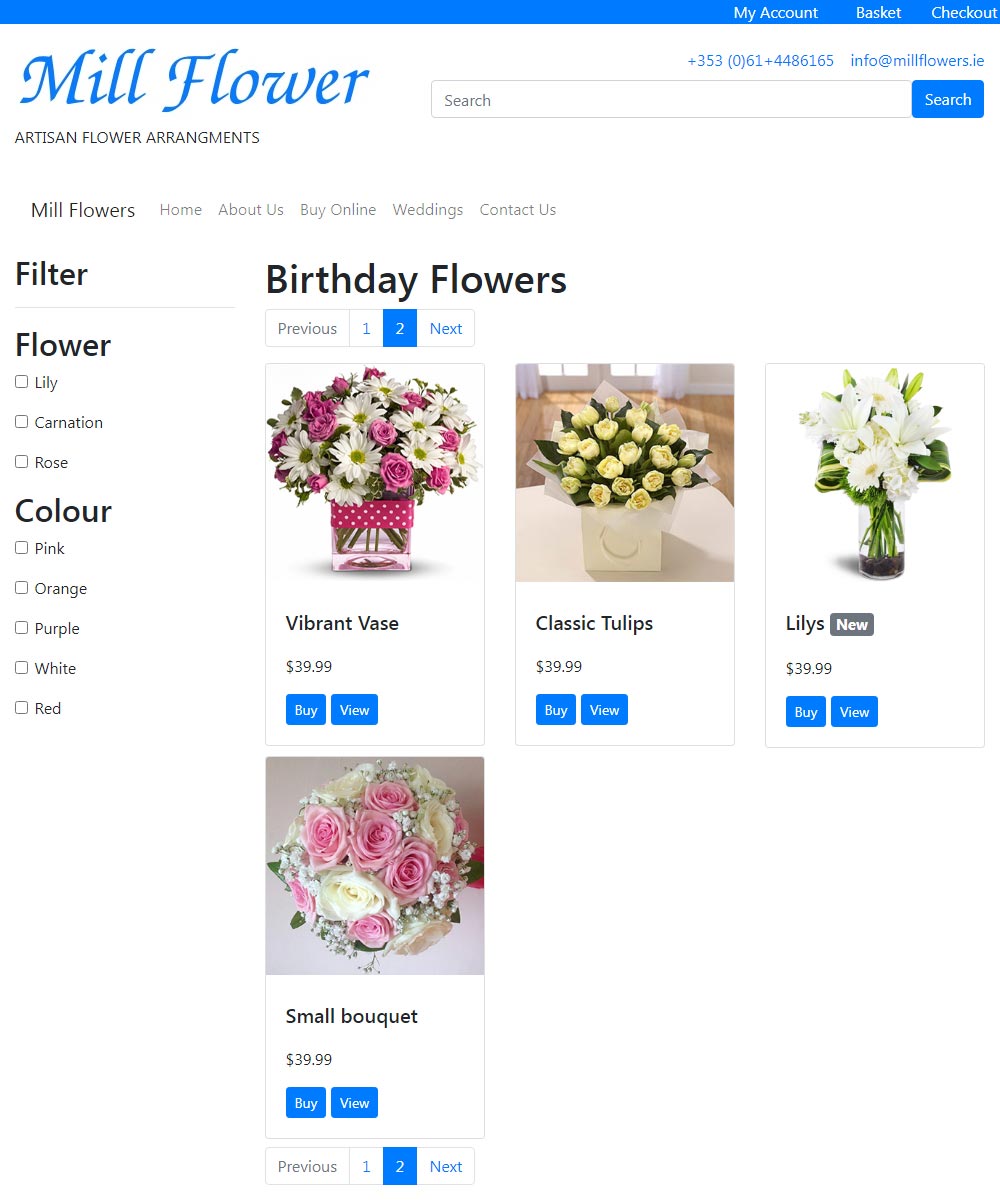
Task: Click the Small bouquet title
Action: [x=352, y=1016]
